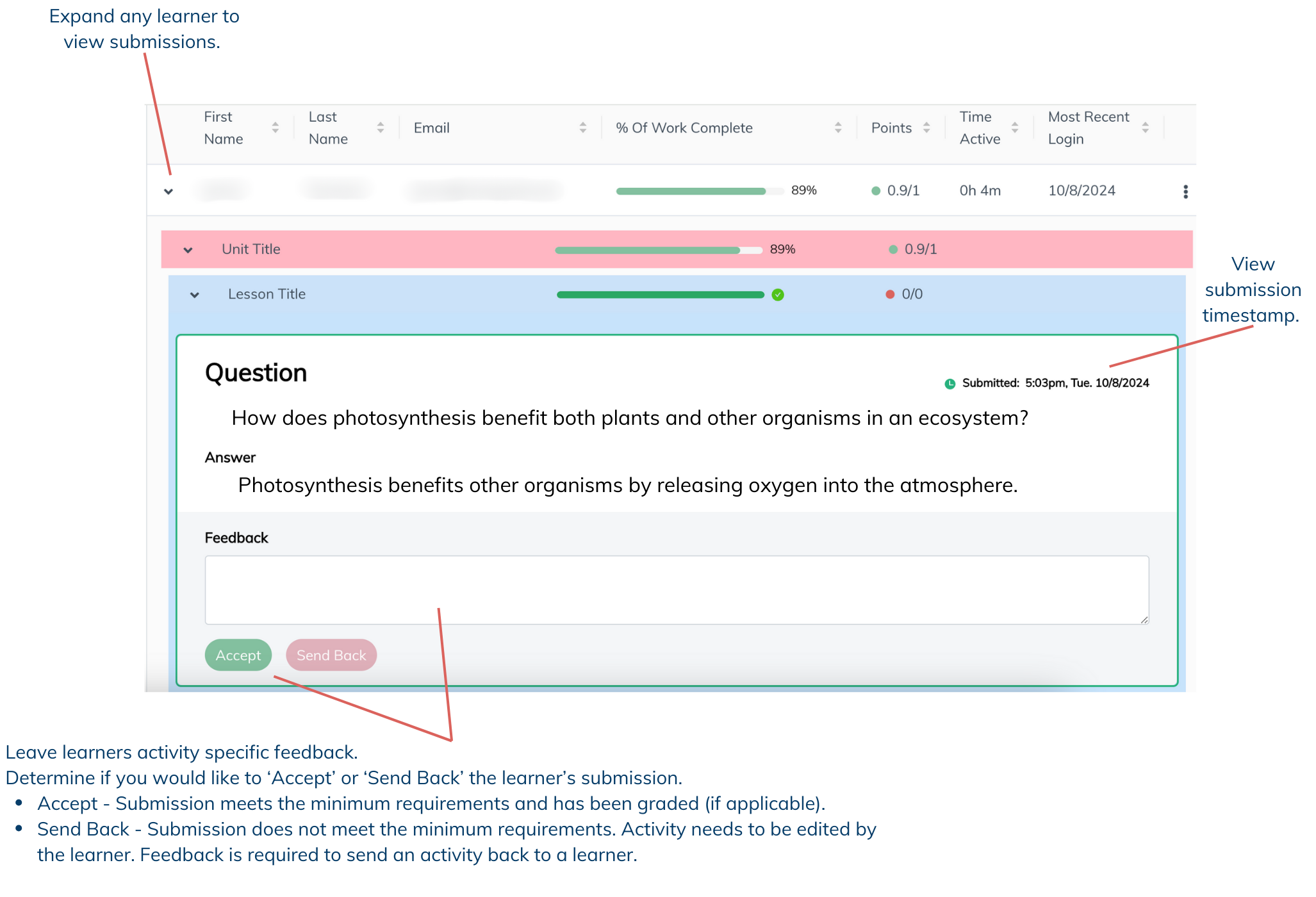
Task: Sort by Last Name column arrows
Action: coord(381,128)
